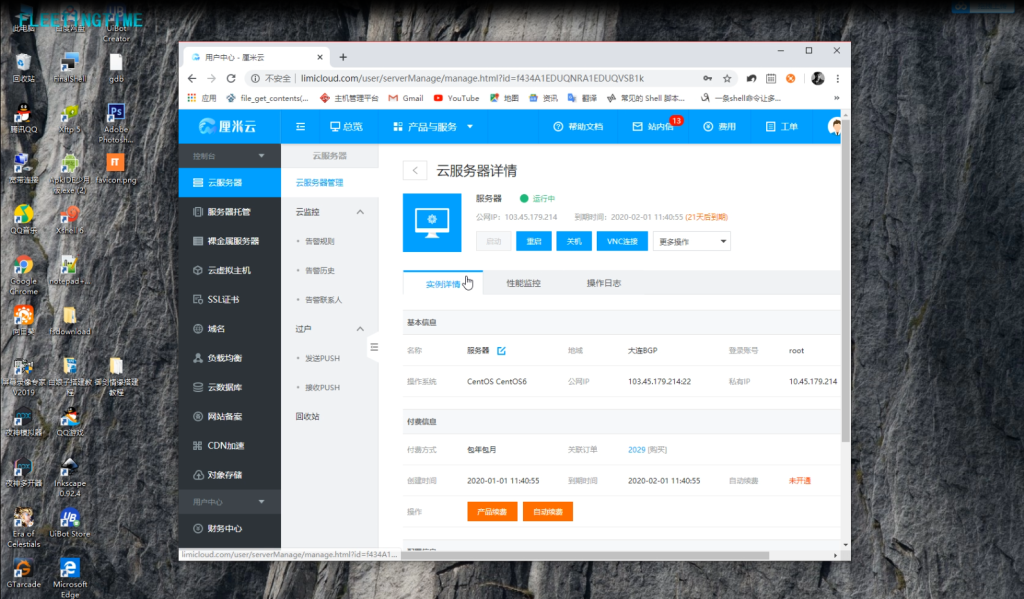Click the 关机 shutdown button
The height and width of the screenshot is (599, 1024).
click(574, 241)
